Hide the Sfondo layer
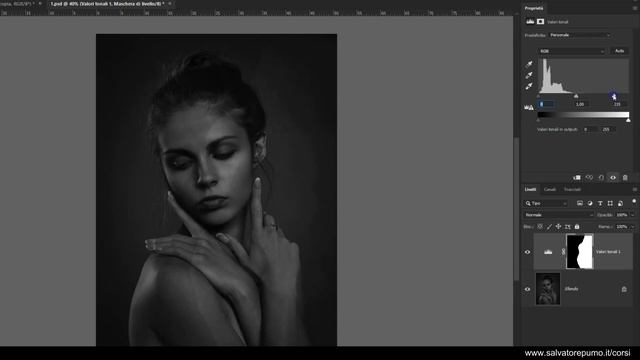 pyautogui.click(x=527, y=289)
